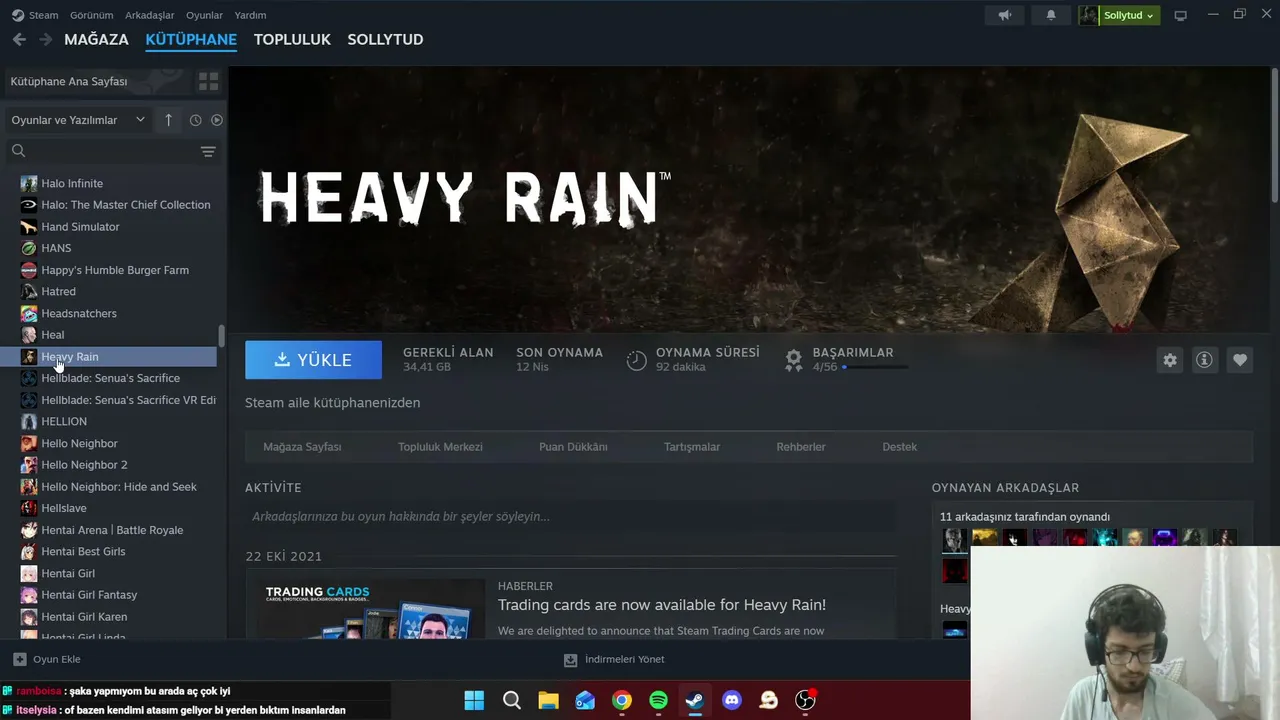This screenshot has width=1280, height=720.
Task: Open Discord from taskbar
Action: [x=732, y=700]
